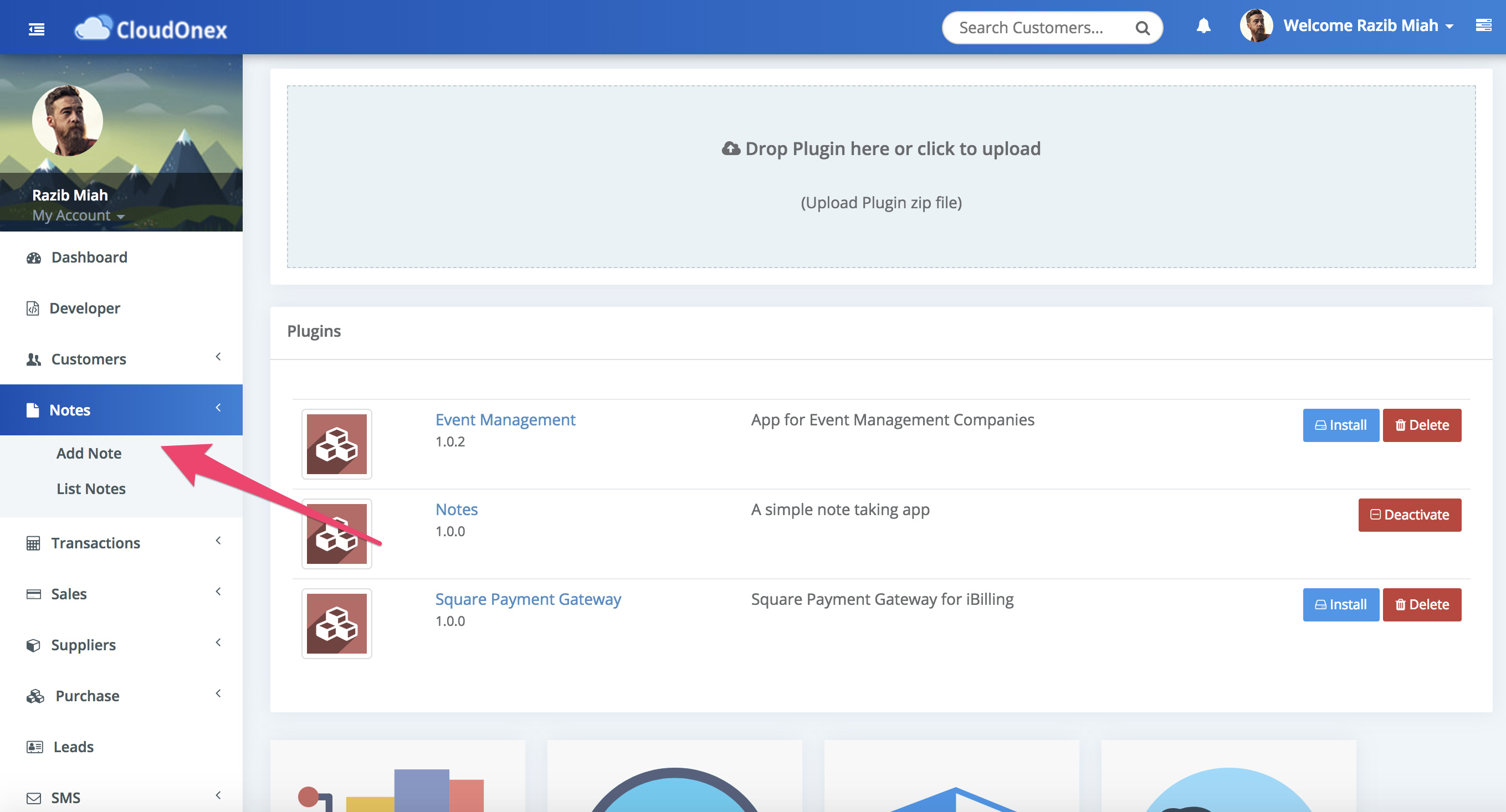Click the search magnifier icon

1142,28
